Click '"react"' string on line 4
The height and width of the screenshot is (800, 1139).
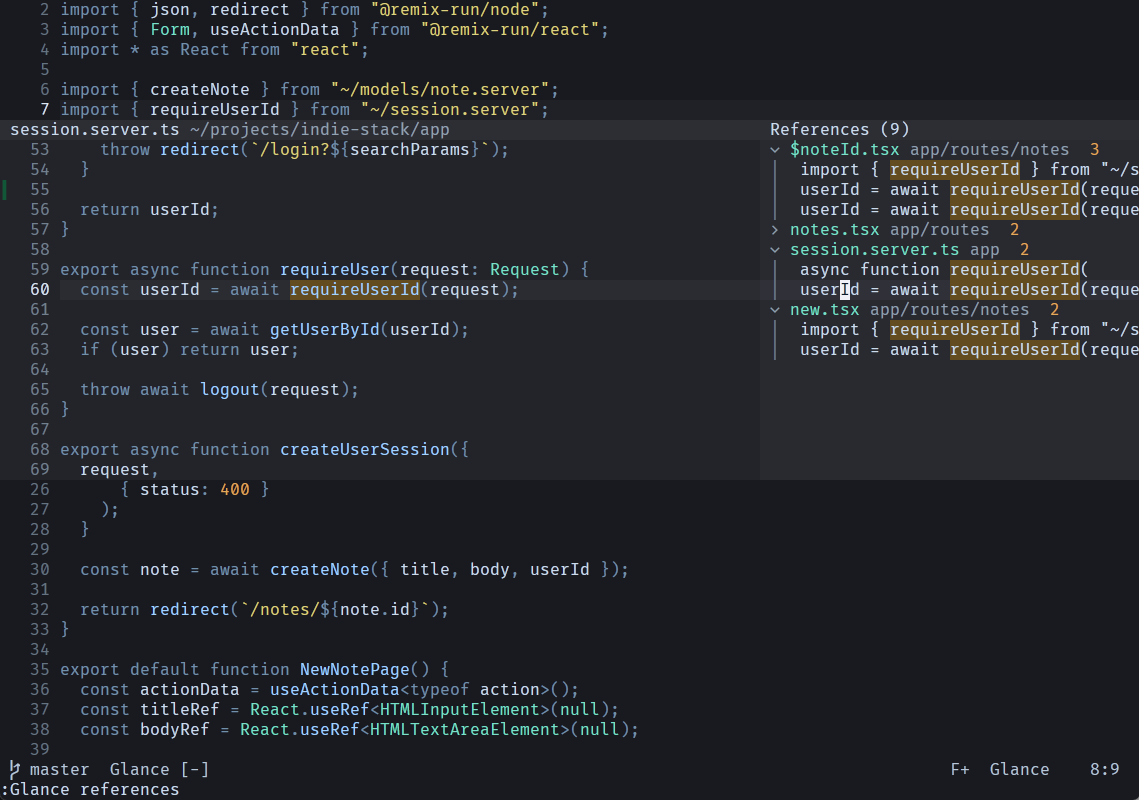[x=325, y=50]
